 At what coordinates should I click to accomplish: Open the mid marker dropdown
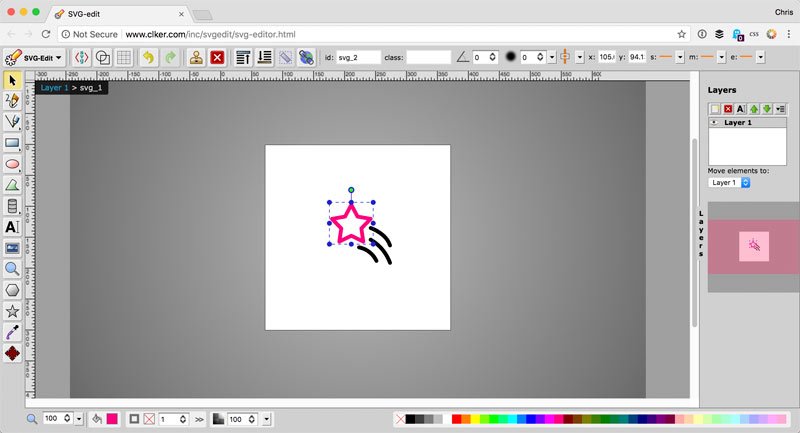(x=721, y=57)
